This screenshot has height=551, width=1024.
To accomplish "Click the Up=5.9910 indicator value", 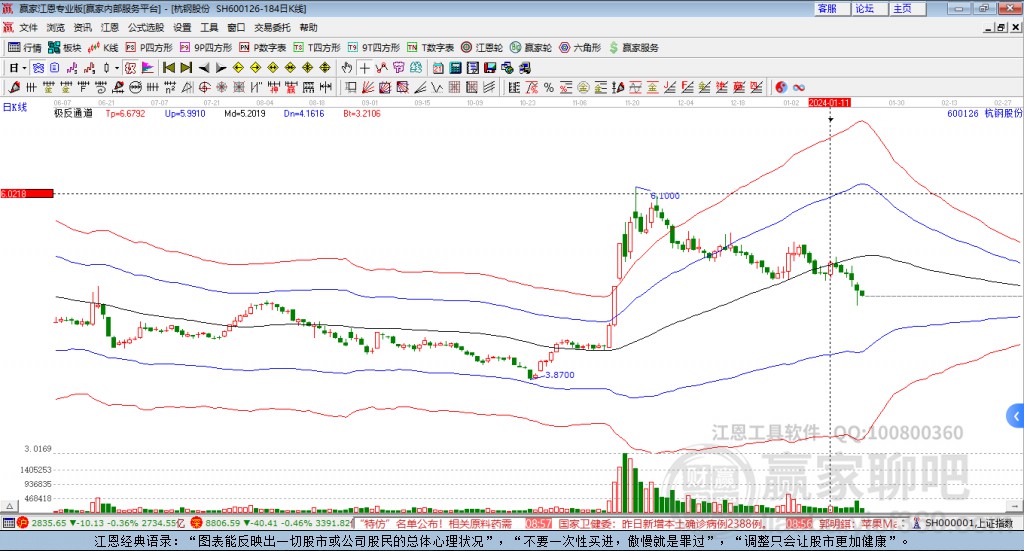I will [x=185, y=114].
